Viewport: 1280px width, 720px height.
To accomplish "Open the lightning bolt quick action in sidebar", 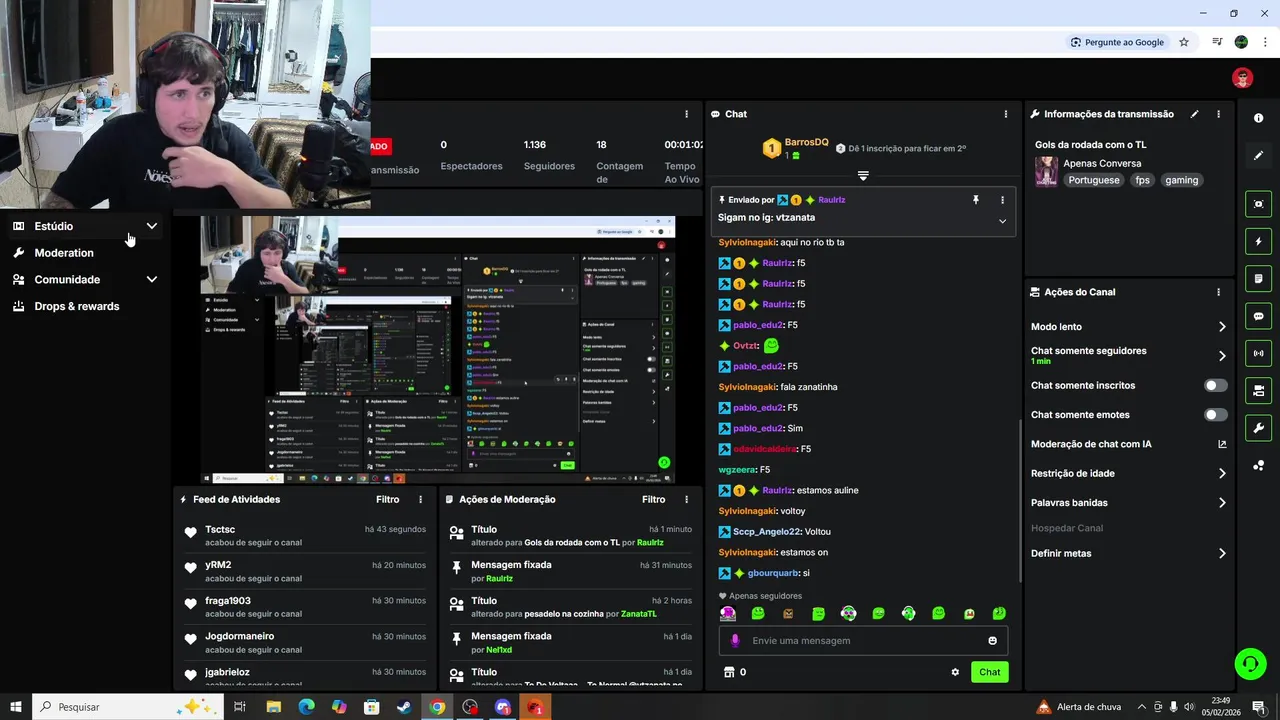I will (x=1258, y=241).
